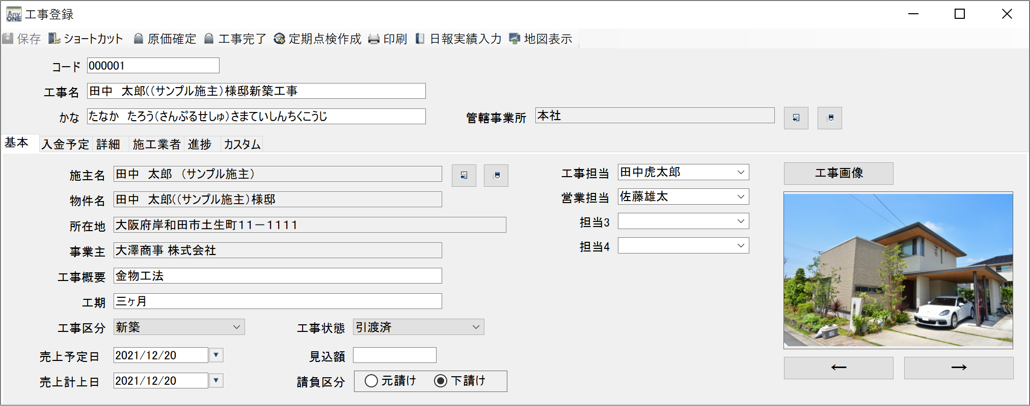Click the first icon button beside 管轄事業所

(x=796, y=118)
